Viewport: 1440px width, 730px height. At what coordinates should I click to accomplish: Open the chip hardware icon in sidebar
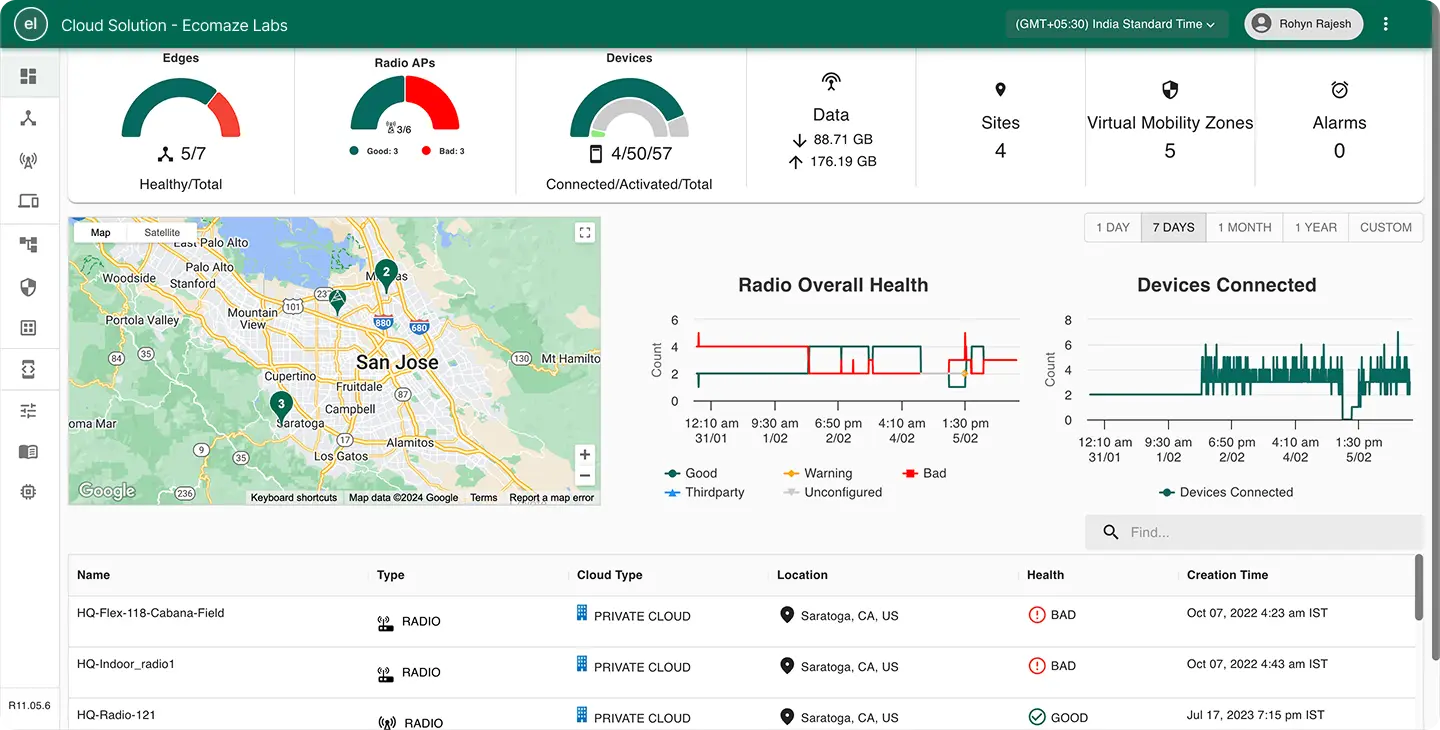click(x=28, y=492)
